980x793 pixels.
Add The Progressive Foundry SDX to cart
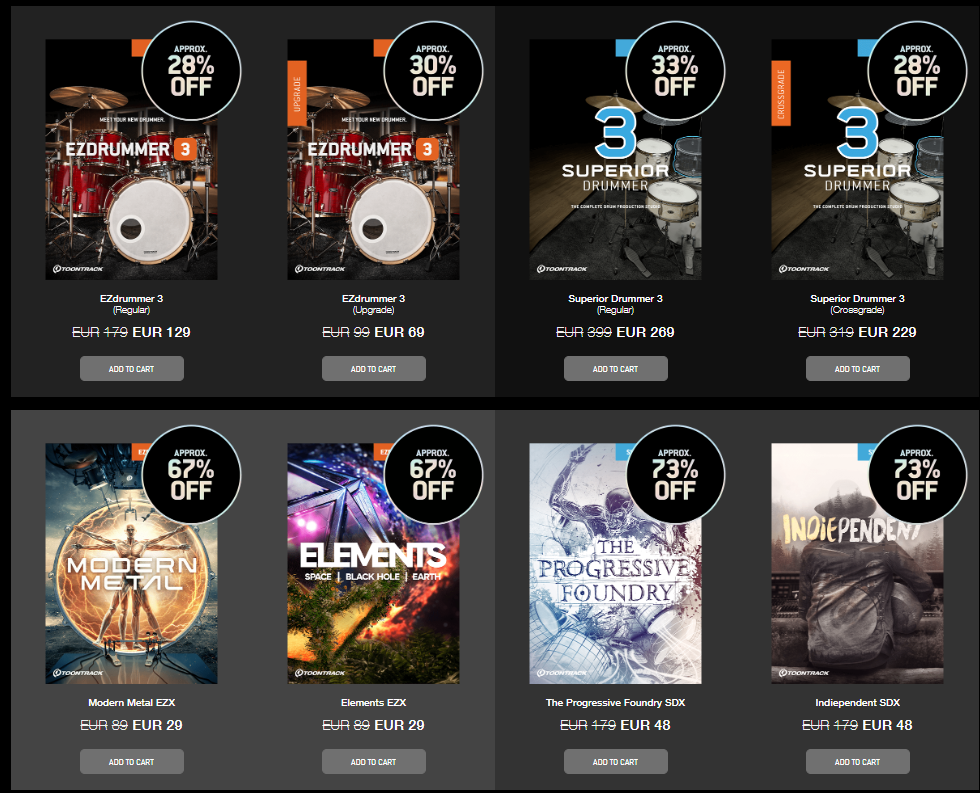[616, 762]
